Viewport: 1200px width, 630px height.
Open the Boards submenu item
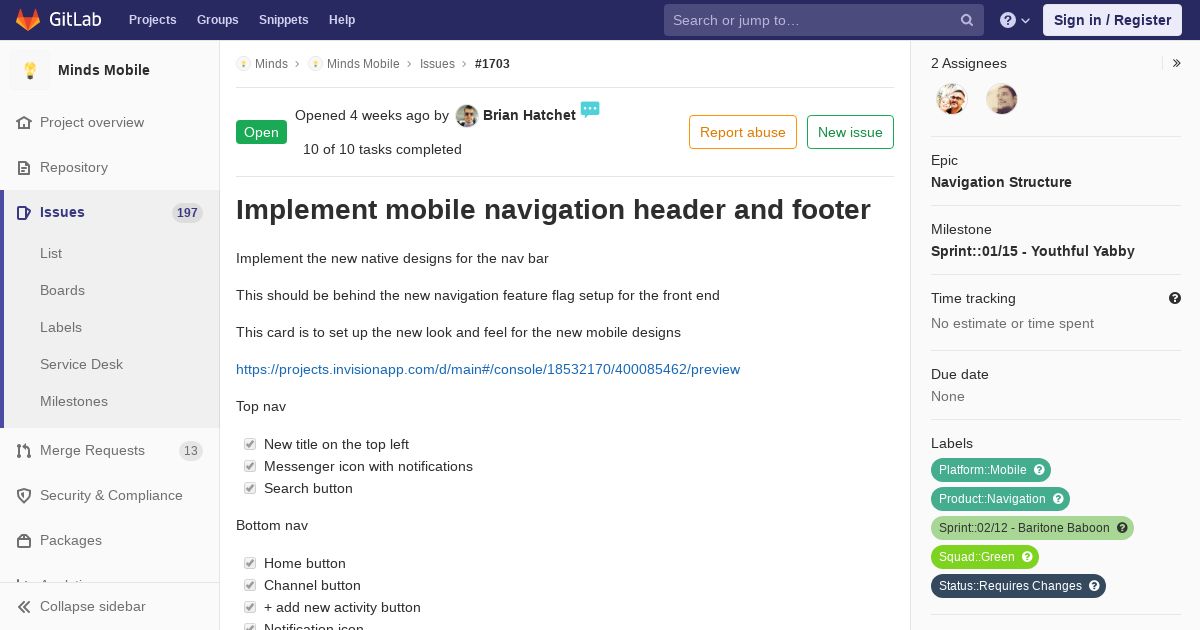tap(62, 290)
